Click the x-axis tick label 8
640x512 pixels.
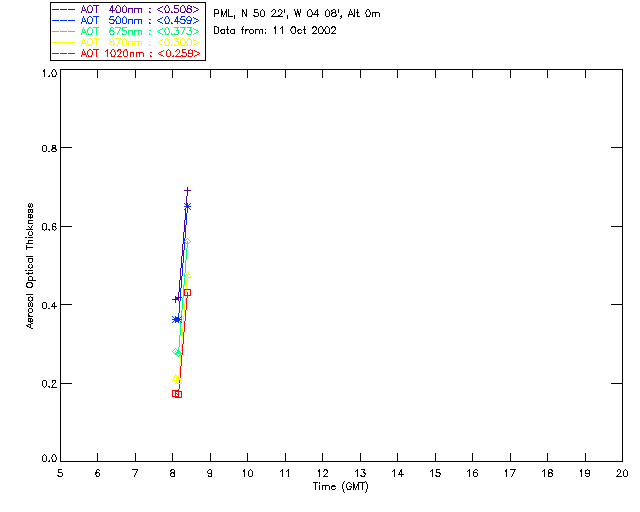172,474
